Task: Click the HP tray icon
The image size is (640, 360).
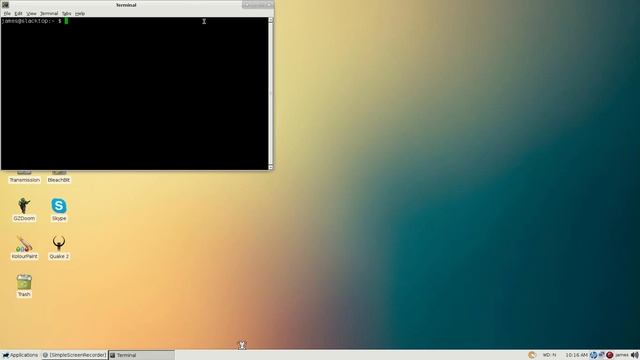Action: 593,355
